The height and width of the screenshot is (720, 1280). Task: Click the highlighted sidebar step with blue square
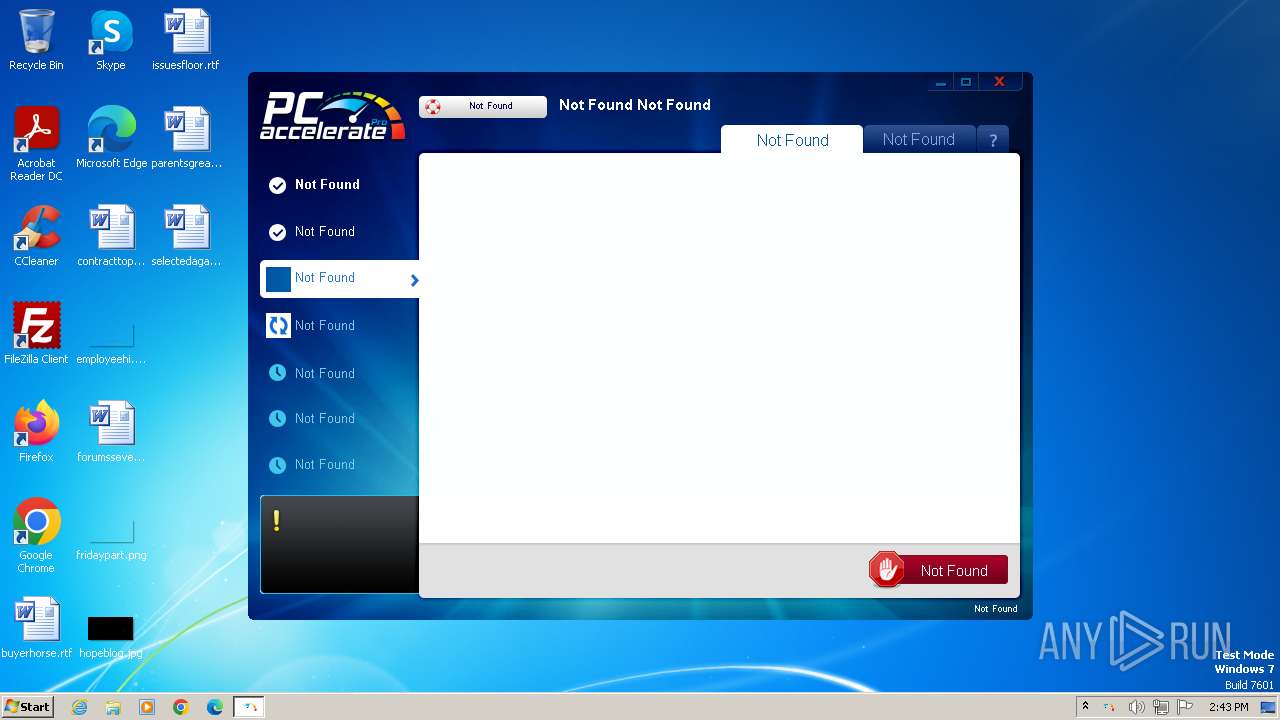pyautogui.click(x=338, y=279)
